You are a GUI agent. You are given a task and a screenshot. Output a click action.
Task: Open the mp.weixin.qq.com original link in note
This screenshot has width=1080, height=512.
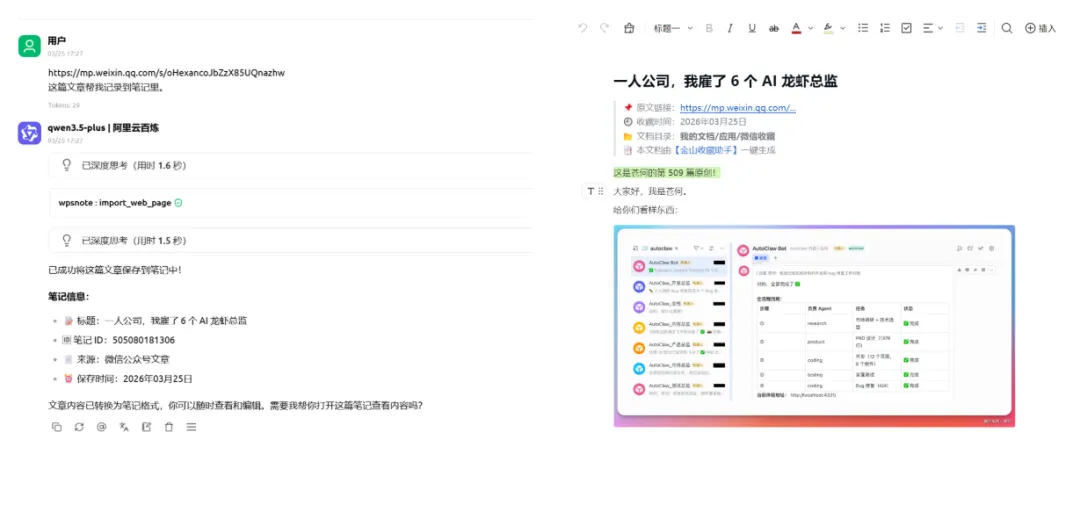738,107
